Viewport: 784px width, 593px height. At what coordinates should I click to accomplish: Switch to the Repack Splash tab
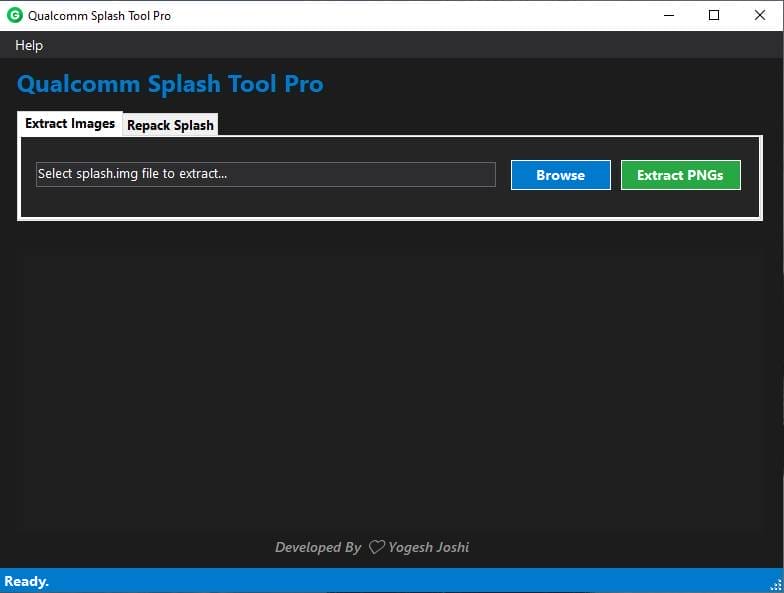pyautogui.click(x=170, y=124)
